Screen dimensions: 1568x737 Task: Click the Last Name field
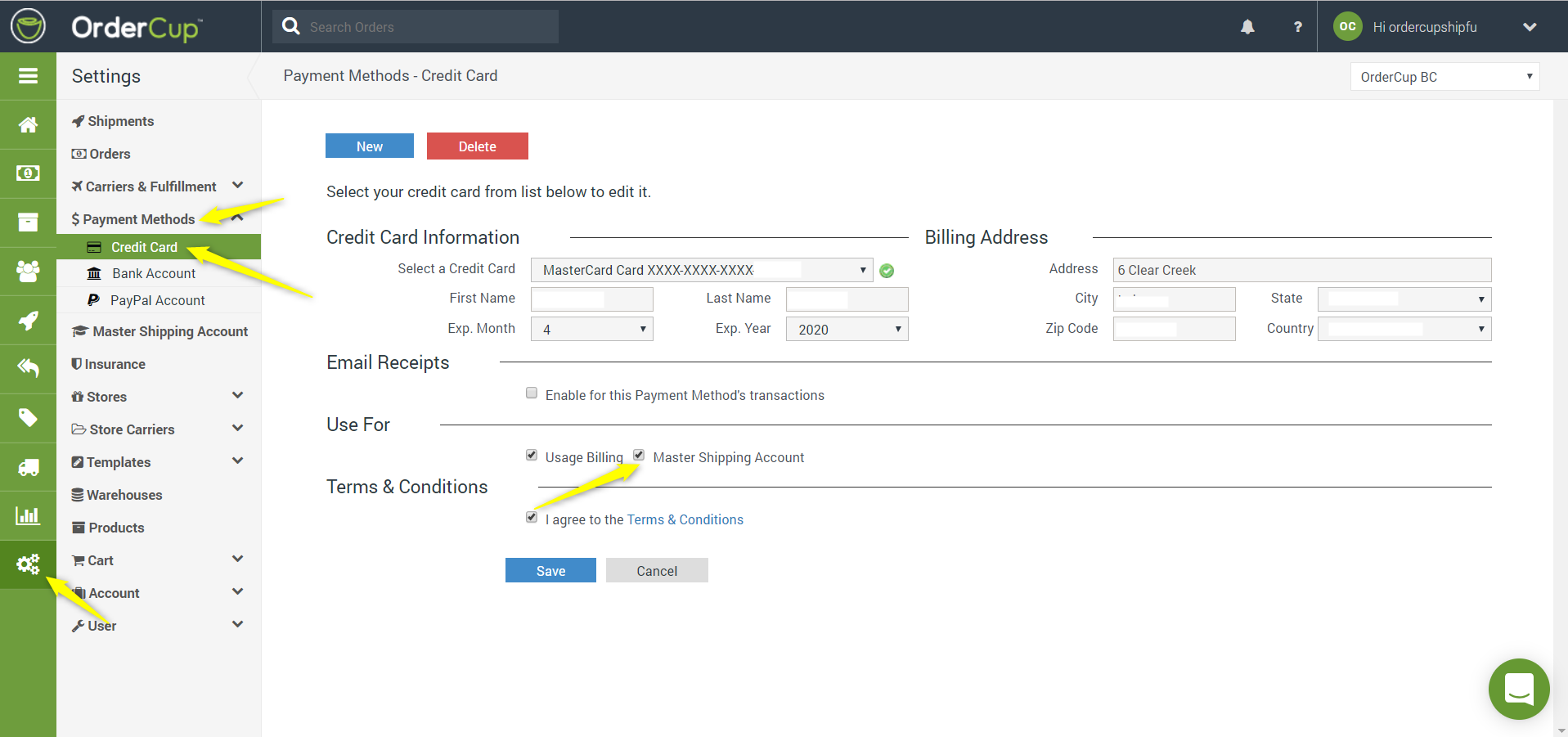tap(847, 299)
